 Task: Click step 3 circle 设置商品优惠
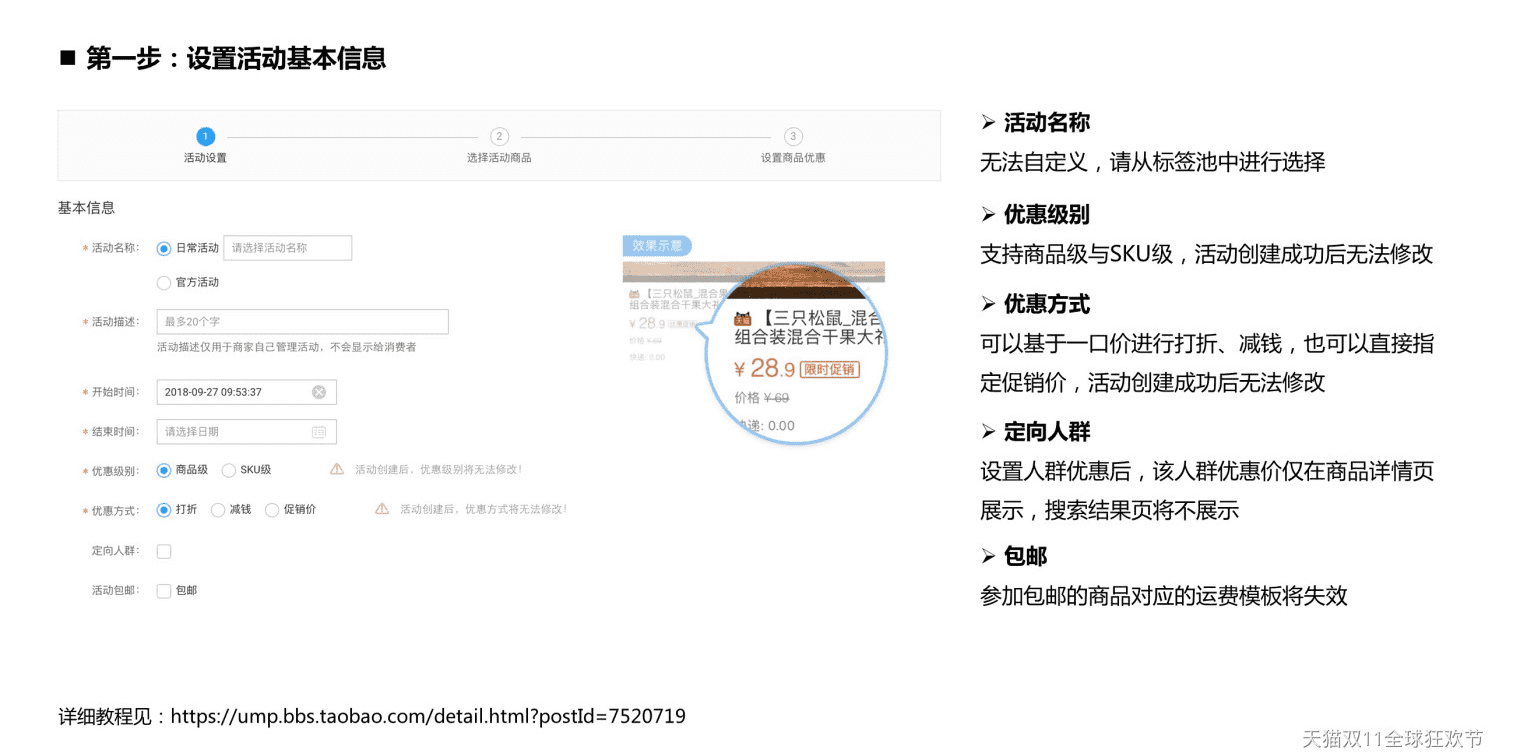tap(793, 137)
